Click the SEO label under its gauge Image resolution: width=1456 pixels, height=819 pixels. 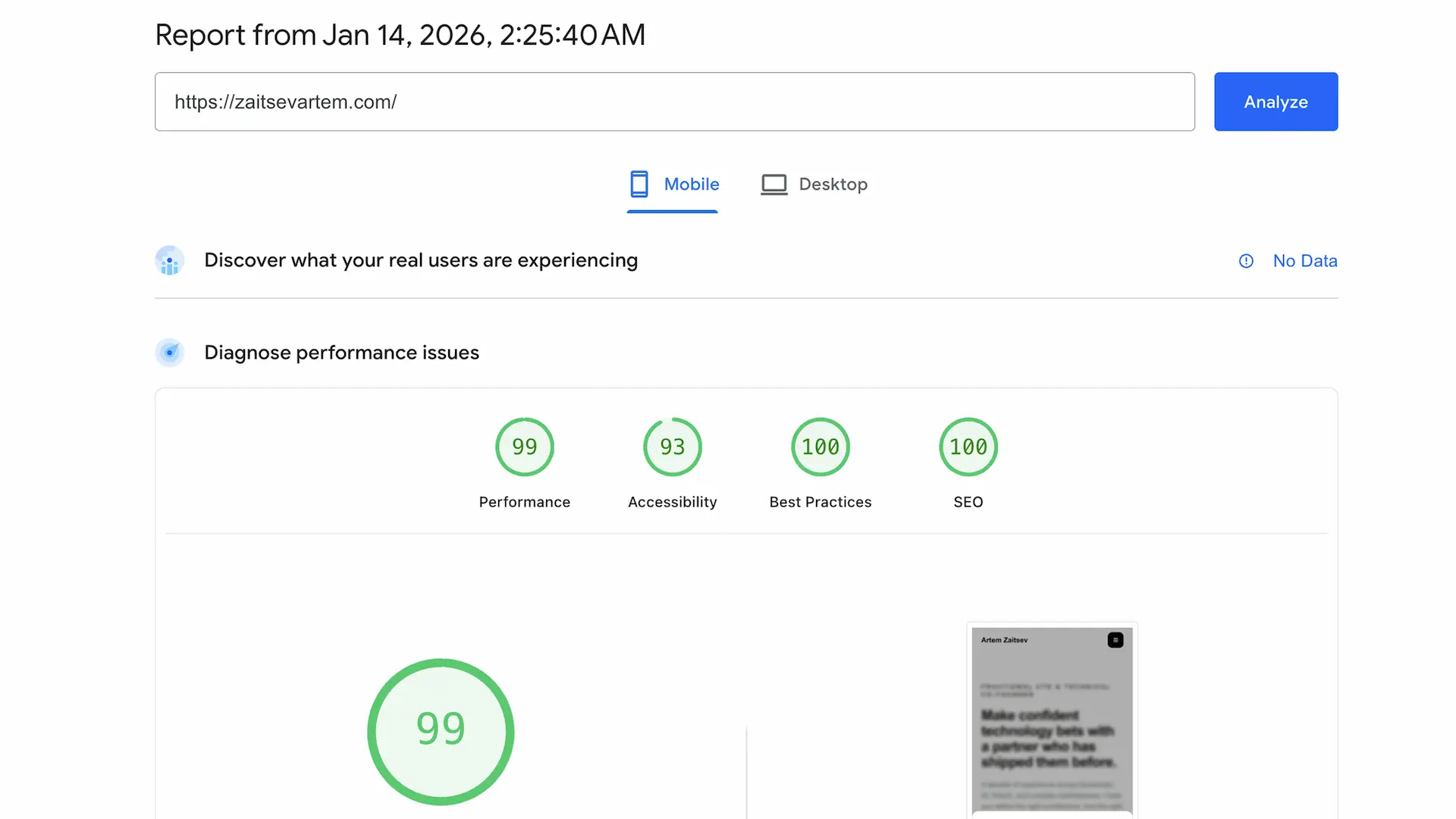click(x=968, y=501)
